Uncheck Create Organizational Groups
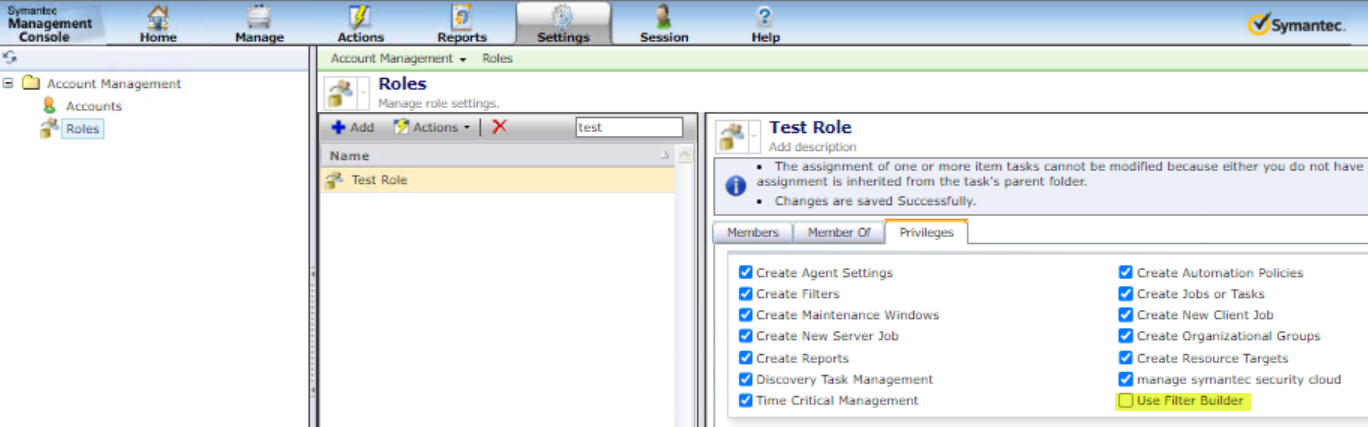The image size is (1368, 427). point(1126,336)
